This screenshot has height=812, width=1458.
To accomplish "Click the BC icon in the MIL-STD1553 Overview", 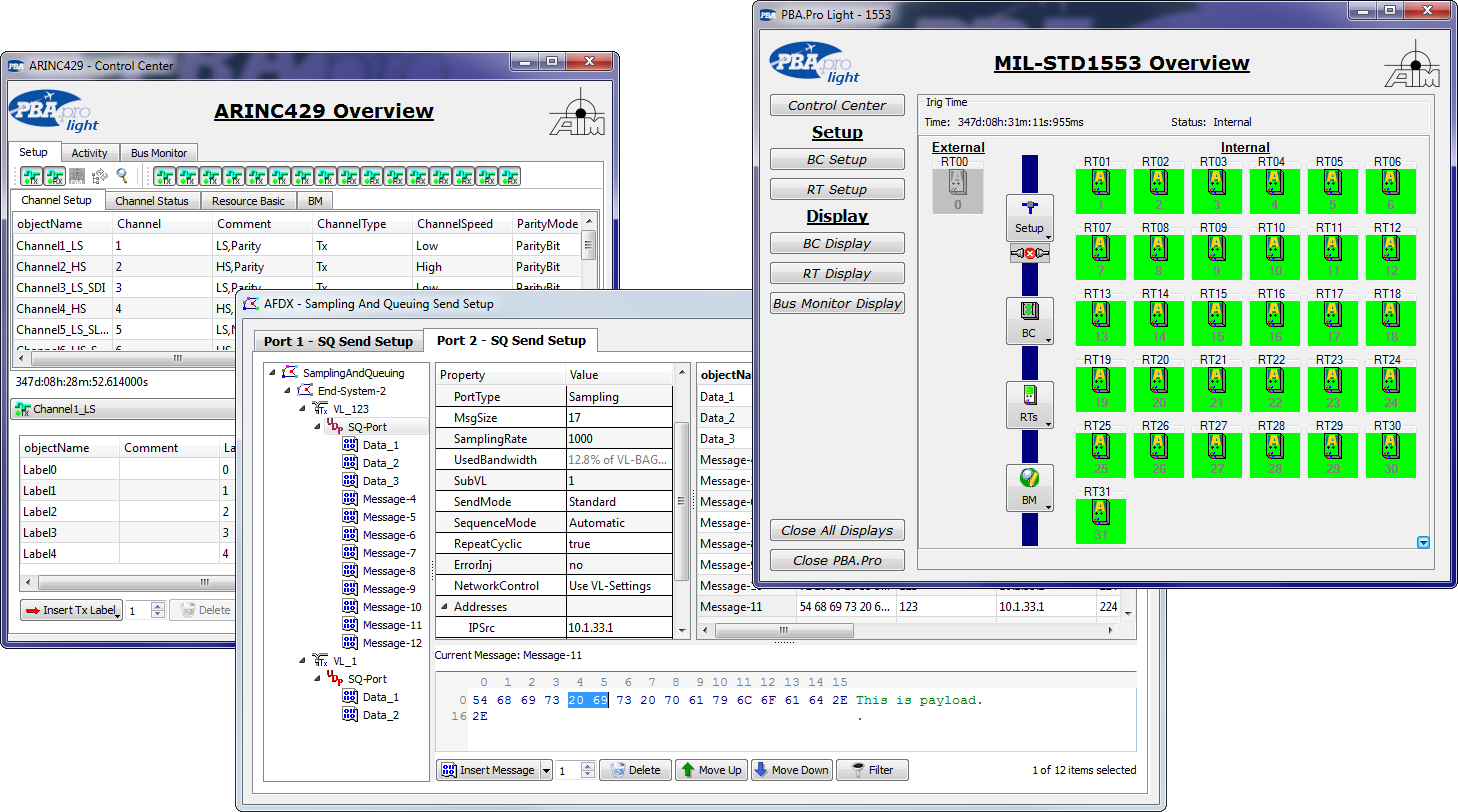I will pos(1030,320).
